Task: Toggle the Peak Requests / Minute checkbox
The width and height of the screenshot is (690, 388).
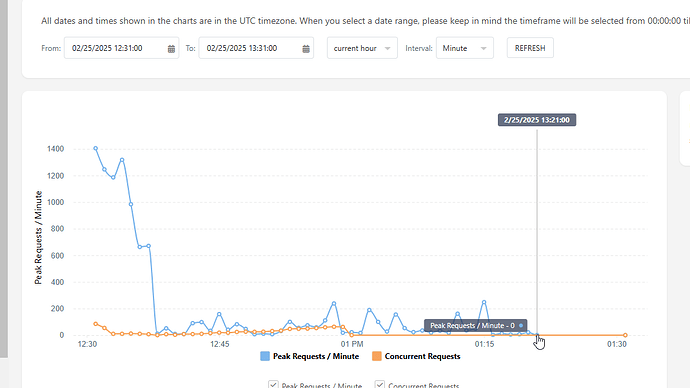Action: point(273,385)
